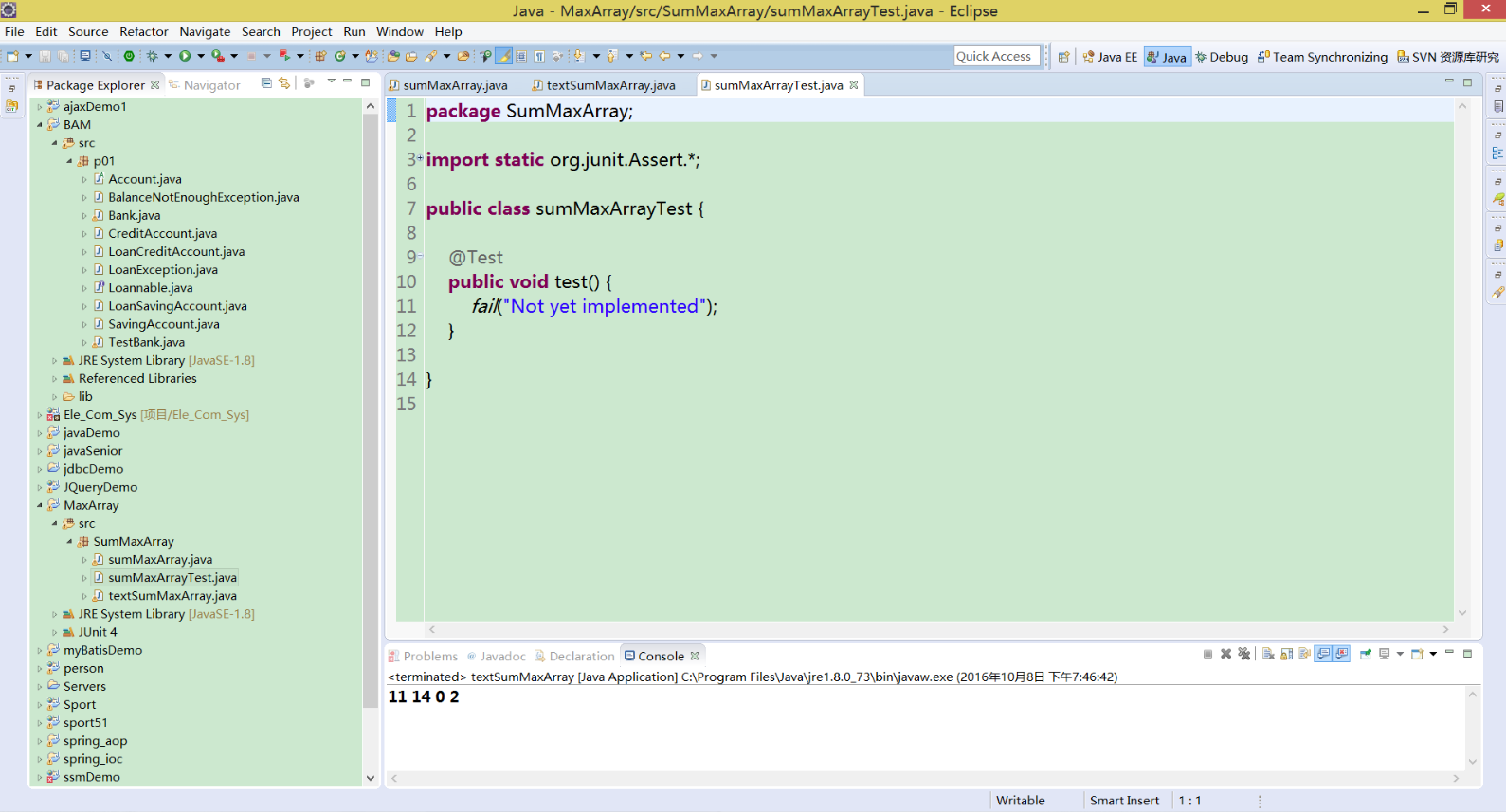Click the Open Task search icon
Image resolution: width=1506 pixels, height=812 pixels.
click(412, 57)
